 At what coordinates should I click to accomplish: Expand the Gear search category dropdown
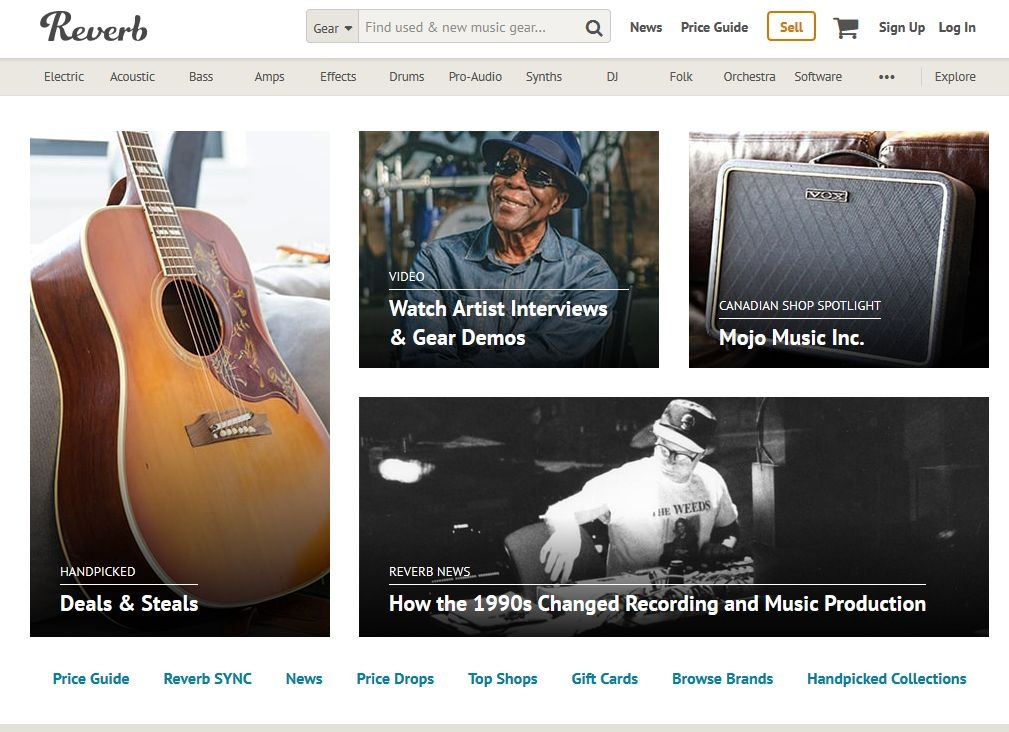pos(333,28)
